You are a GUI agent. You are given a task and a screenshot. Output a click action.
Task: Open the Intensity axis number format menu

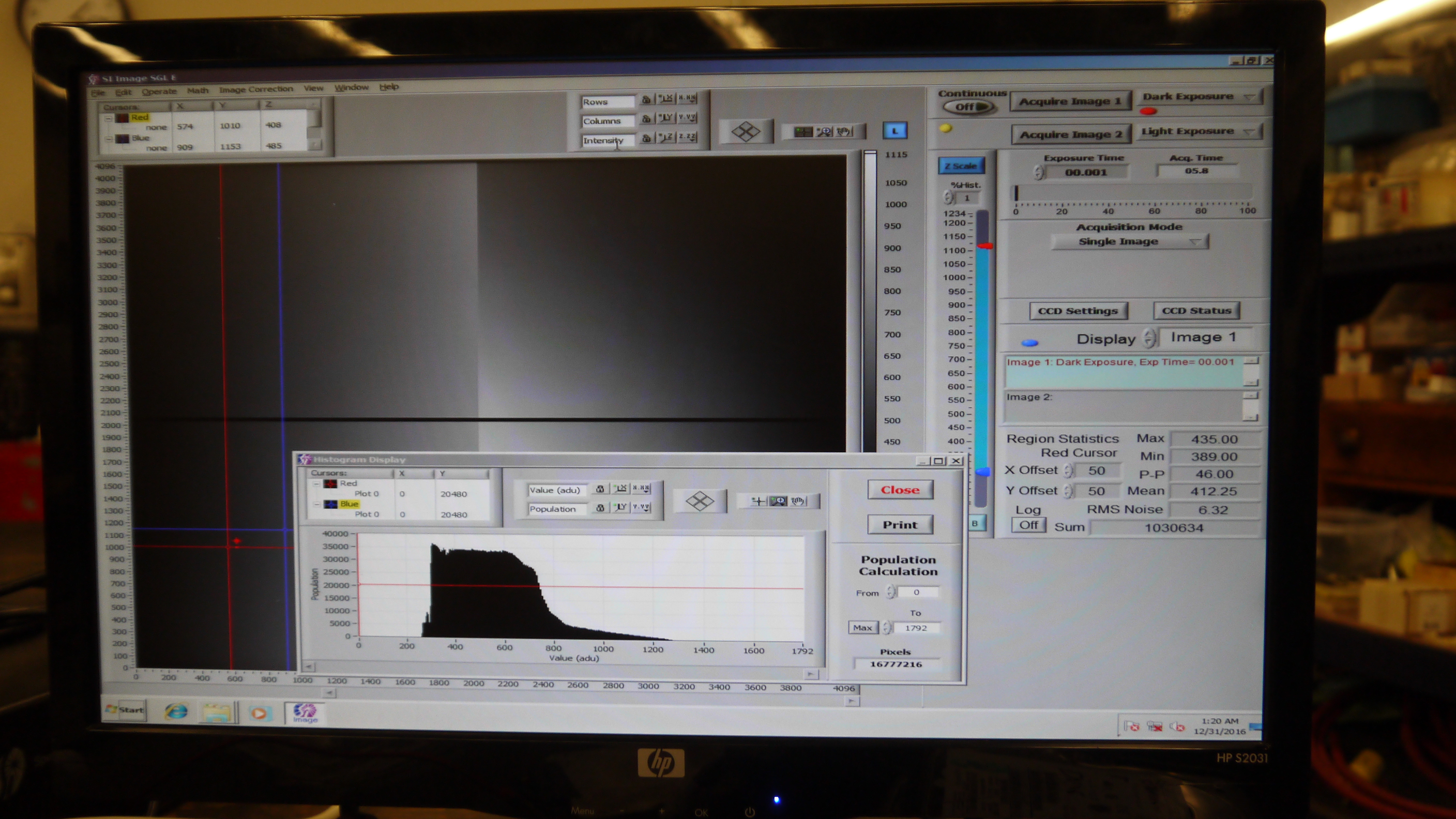(x=687, y=137)
